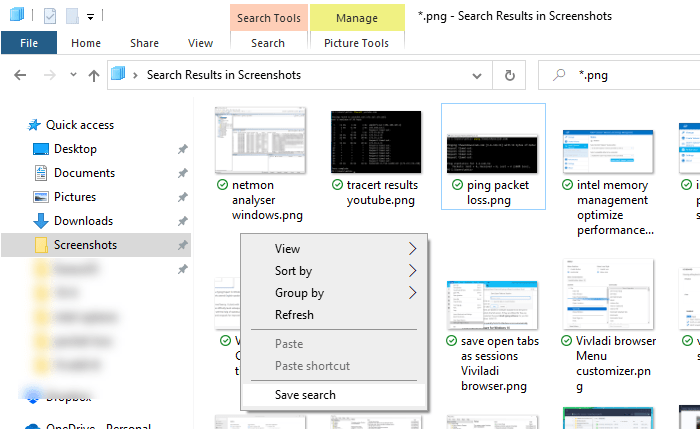Image resolution: width=700 pixels, height=429 pixels.
Task: Go back with the Back arrow
Action: (20, 75)
